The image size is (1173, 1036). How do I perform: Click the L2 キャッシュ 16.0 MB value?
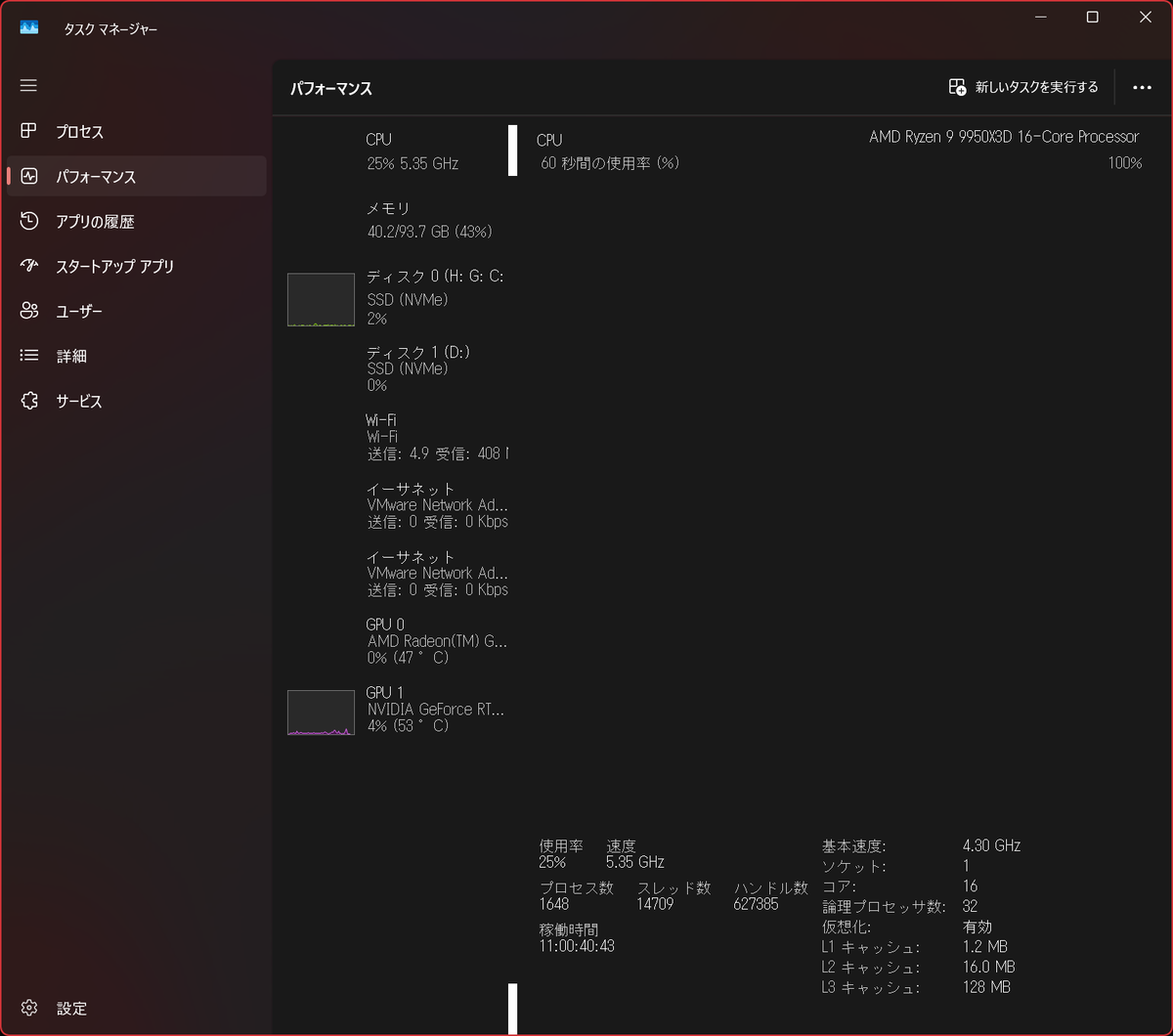click(x=988, y=967)
